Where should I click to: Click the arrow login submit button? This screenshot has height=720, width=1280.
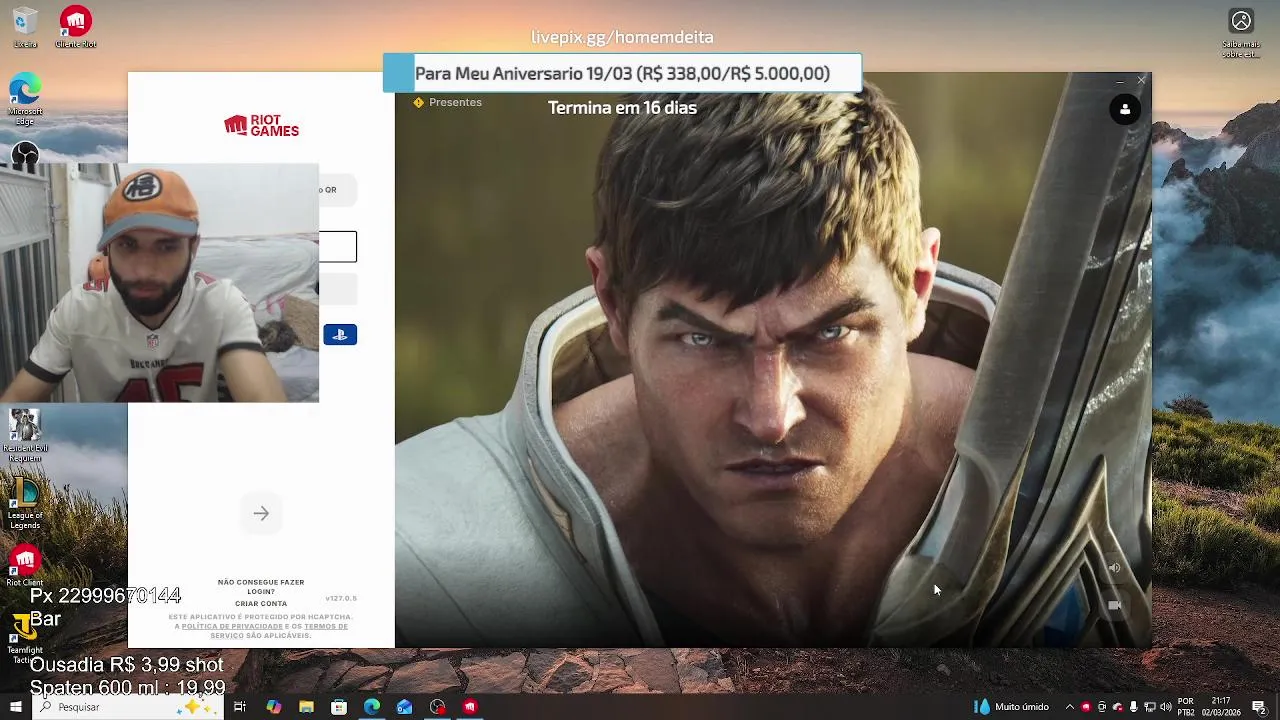pos(261,514)
